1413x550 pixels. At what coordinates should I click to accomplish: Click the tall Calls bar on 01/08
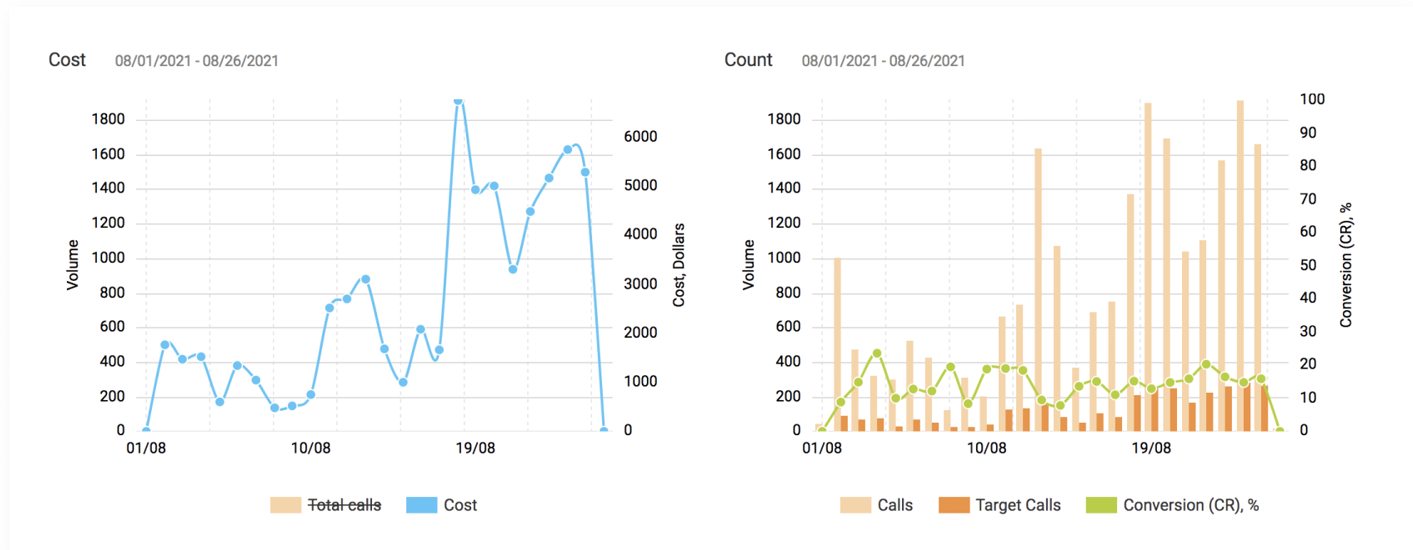[x=837, y=344]
